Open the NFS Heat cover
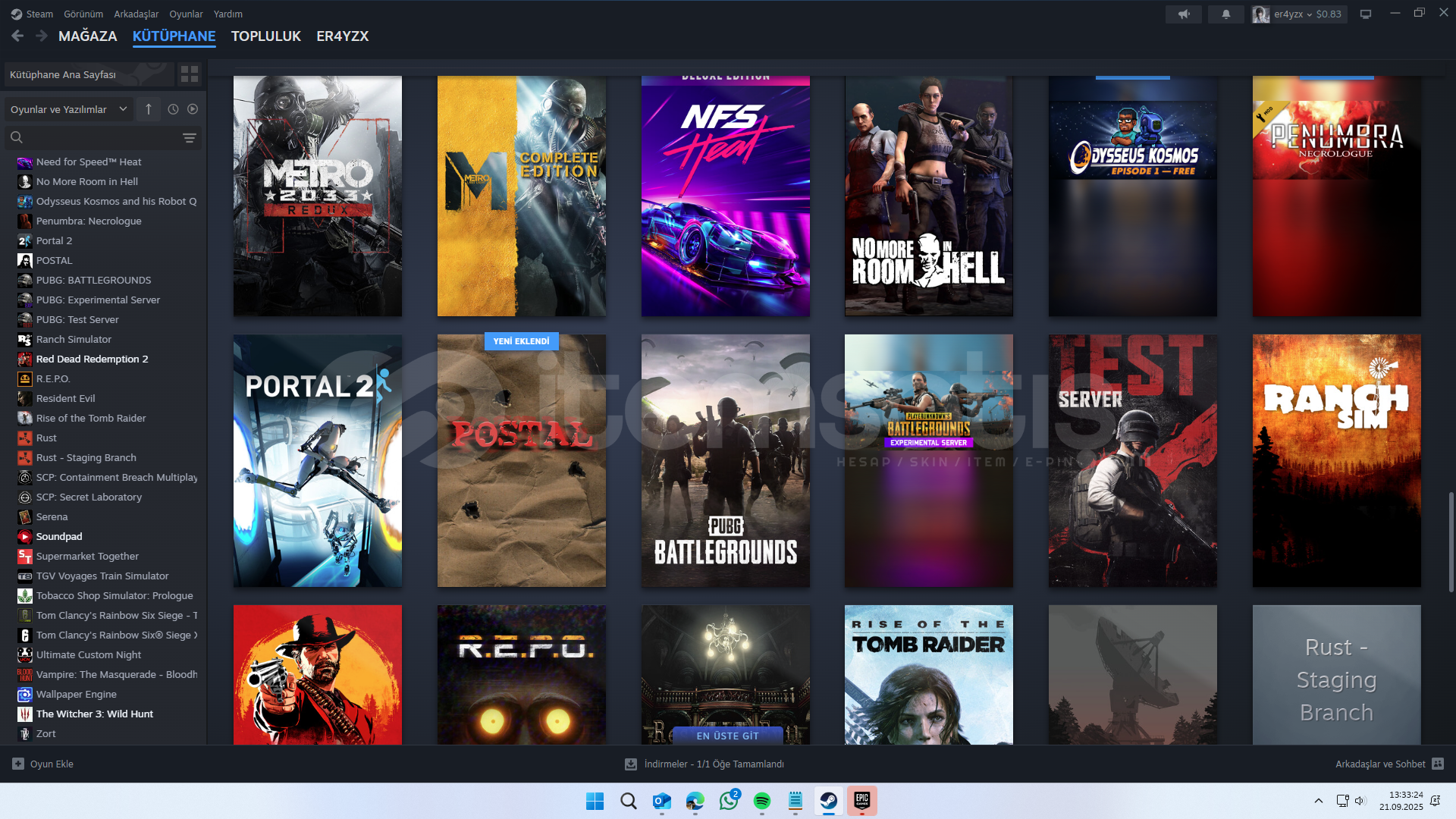 click(x=726, y=196)
